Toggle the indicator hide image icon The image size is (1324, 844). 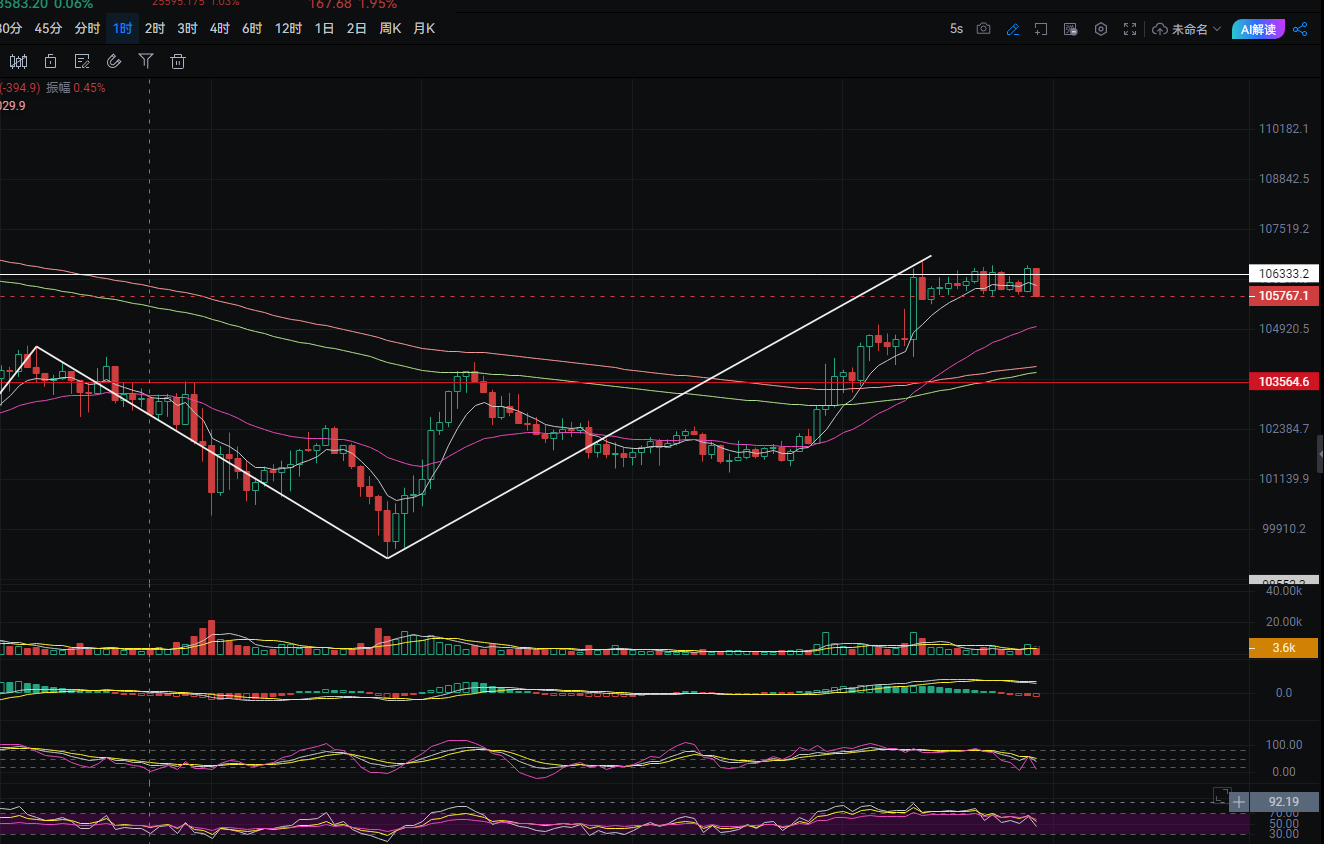[x=1071, y=29]
